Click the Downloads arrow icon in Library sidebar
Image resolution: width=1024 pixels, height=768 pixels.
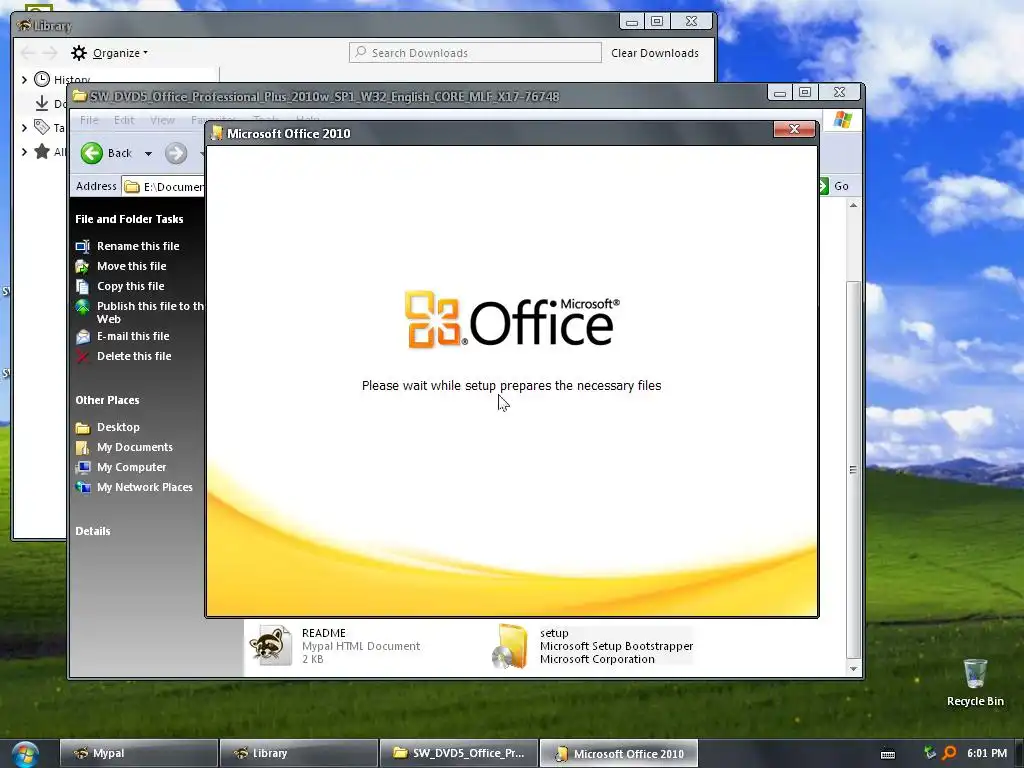(42, 103)
